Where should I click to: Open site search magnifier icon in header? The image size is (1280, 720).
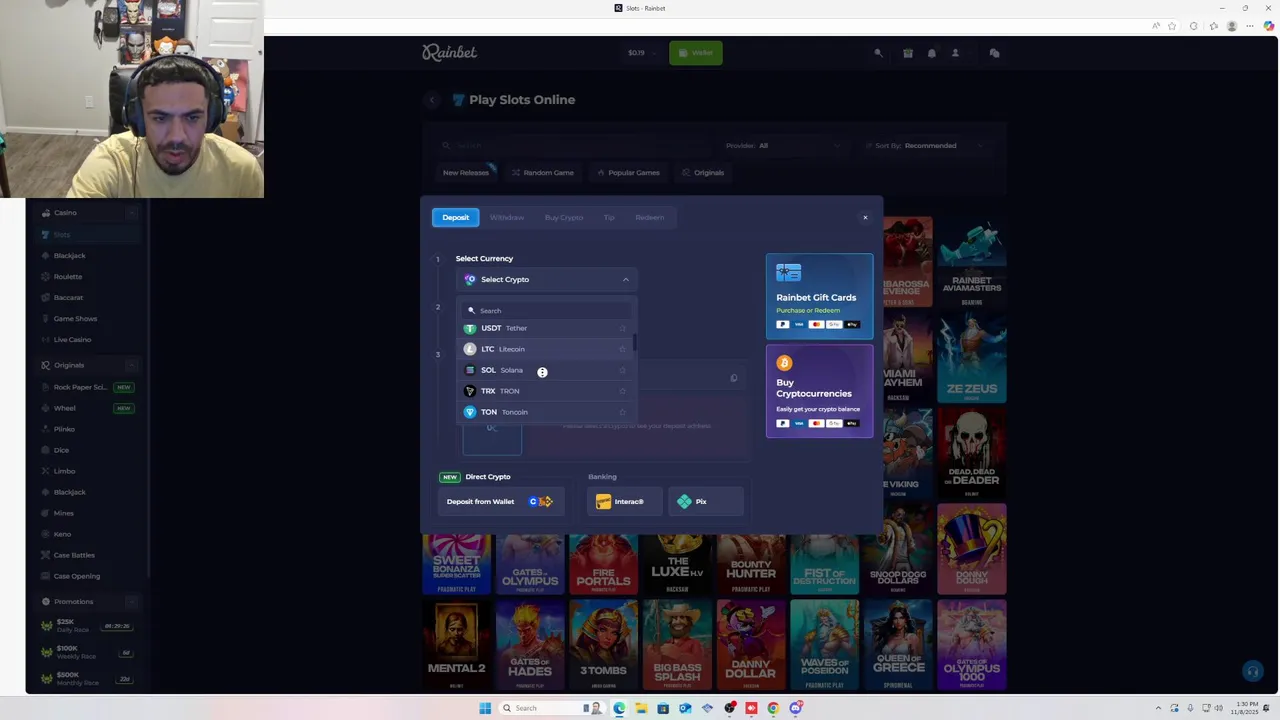[879, 53]
